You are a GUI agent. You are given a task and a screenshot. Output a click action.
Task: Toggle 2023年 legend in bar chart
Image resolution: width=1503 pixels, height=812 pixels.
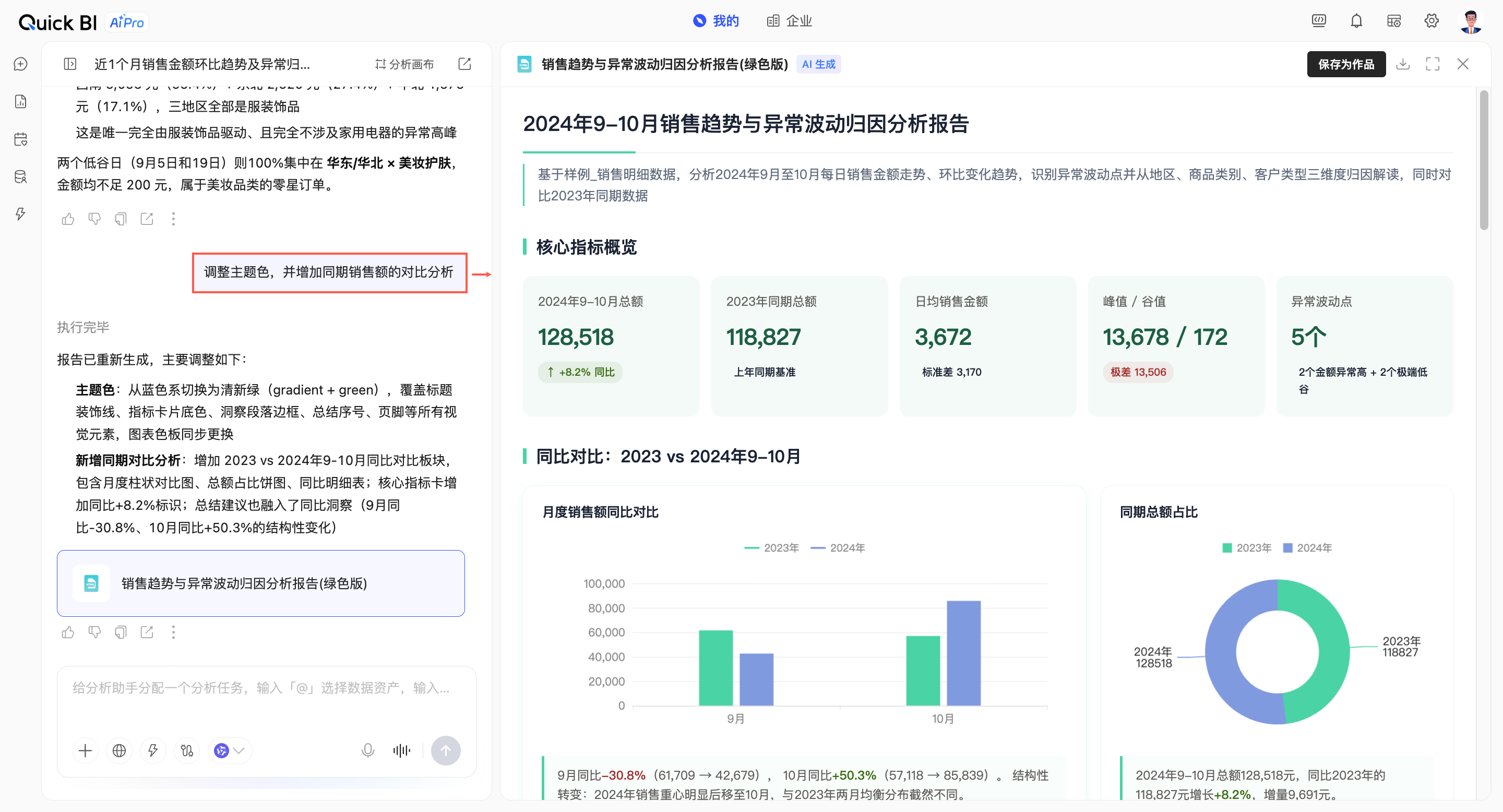point(771,548)
